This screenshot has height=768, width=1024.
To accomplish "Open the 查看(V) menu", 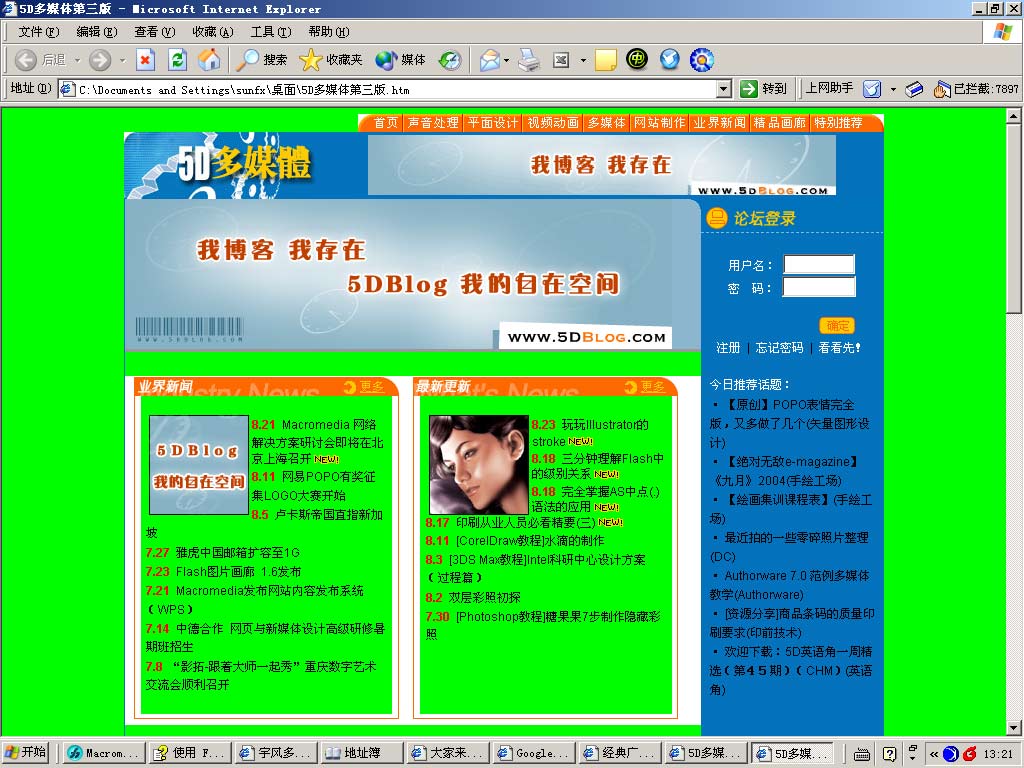I will [155, 31].
